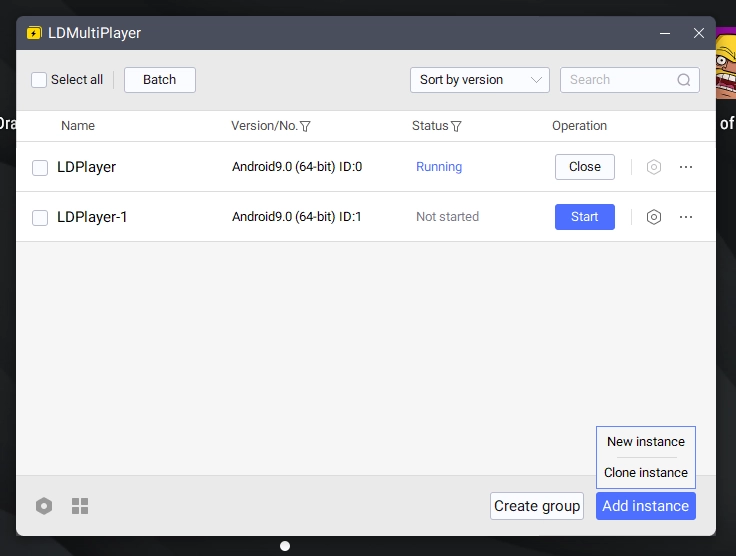Image resolution: width=736 pixels, height=556 pixels.
Task: Choose Clone instance from the popup menu
Action: [645, 473]
